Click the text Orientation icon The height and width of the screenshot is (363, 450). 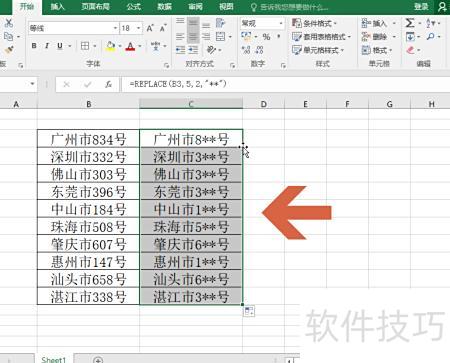(211, 50)
